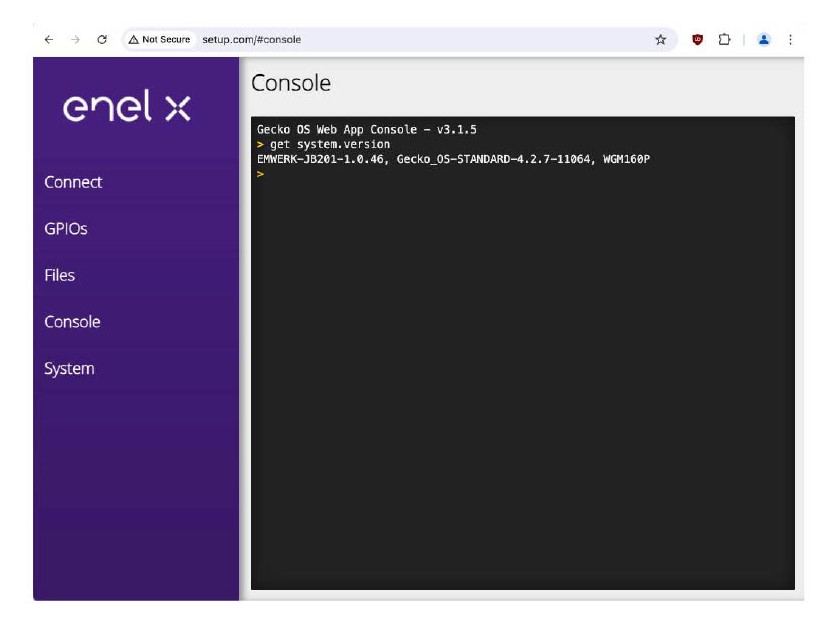Click the version output line starting EMWERK-JB201
Image resolution: width=834 pixels, height=631 pixels.
[453, 159]
